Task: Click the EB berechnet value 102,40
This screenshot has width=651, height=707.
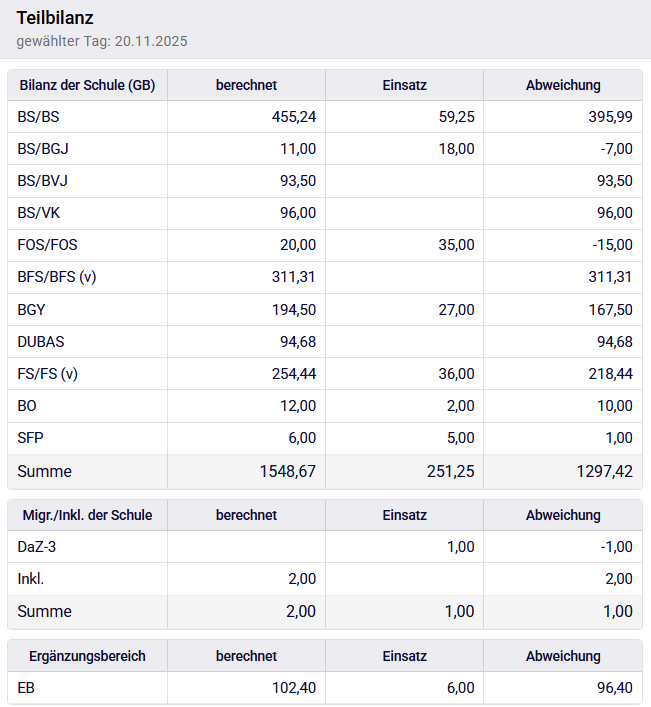Action: [294, 688]
